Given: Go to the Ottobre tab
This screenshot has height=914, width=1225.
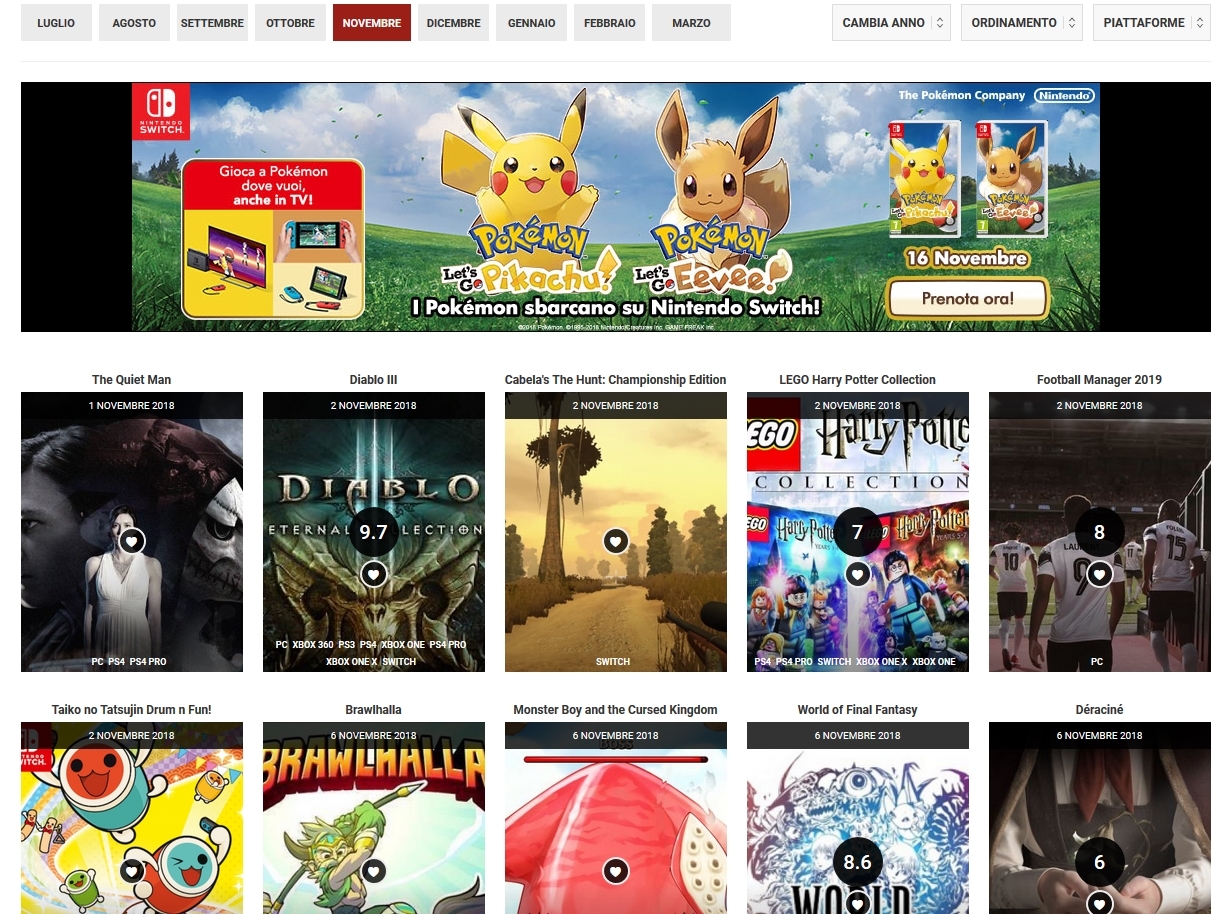Looking at the screenshot, I should tap(290, 22).
